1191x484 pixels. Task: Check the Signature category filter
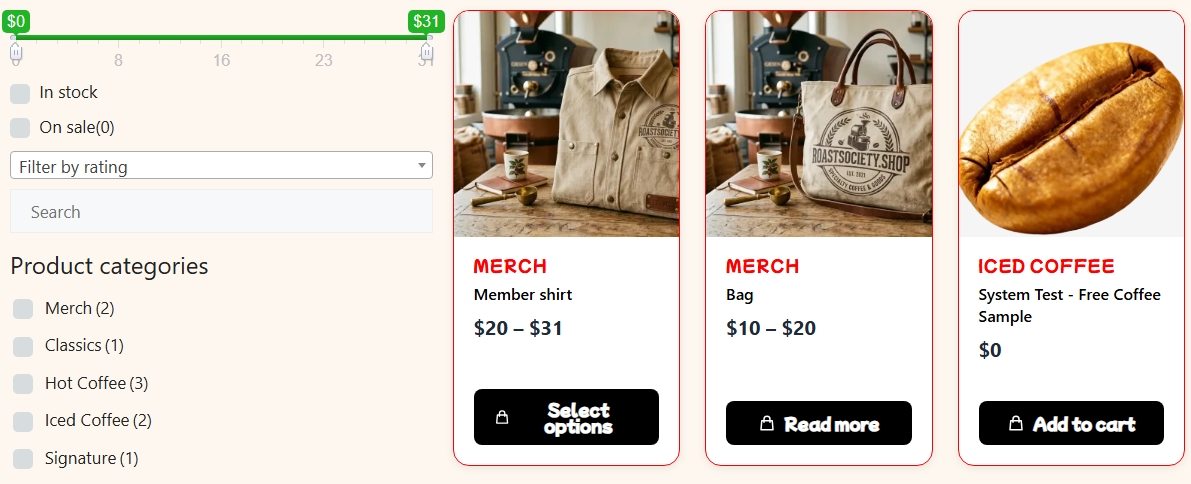(23, 459)
